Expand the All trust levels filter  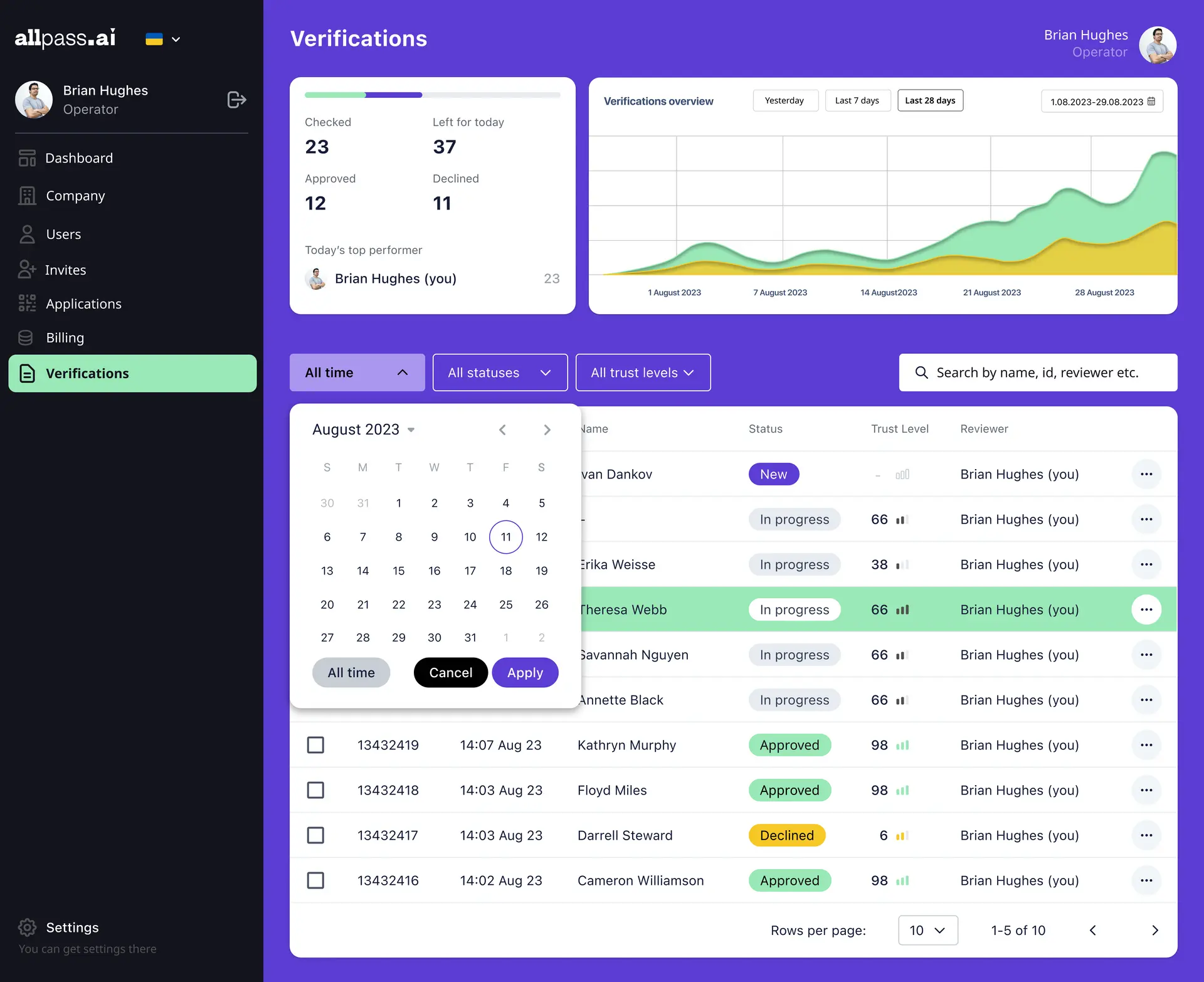643,372
